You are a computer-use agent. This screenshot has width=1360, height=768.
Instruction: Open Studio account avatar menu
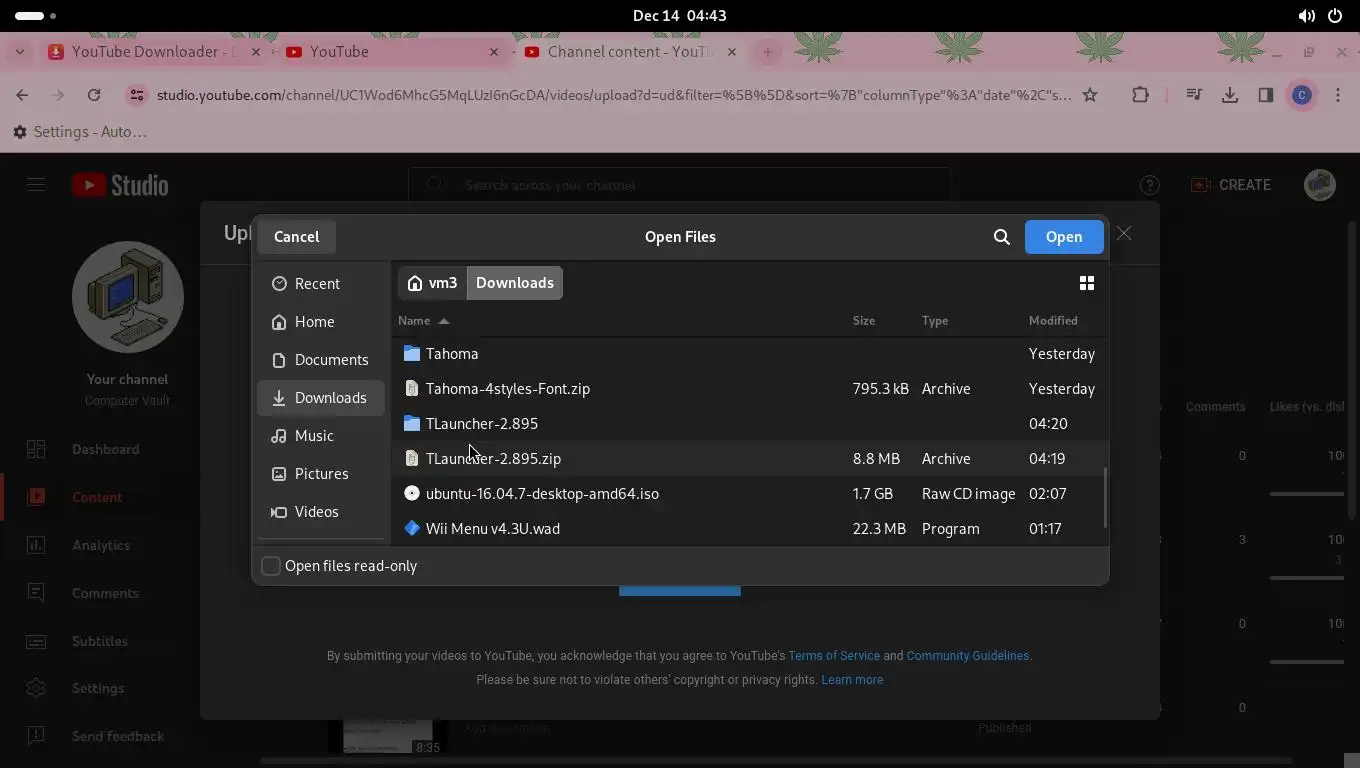[1320, 185]
